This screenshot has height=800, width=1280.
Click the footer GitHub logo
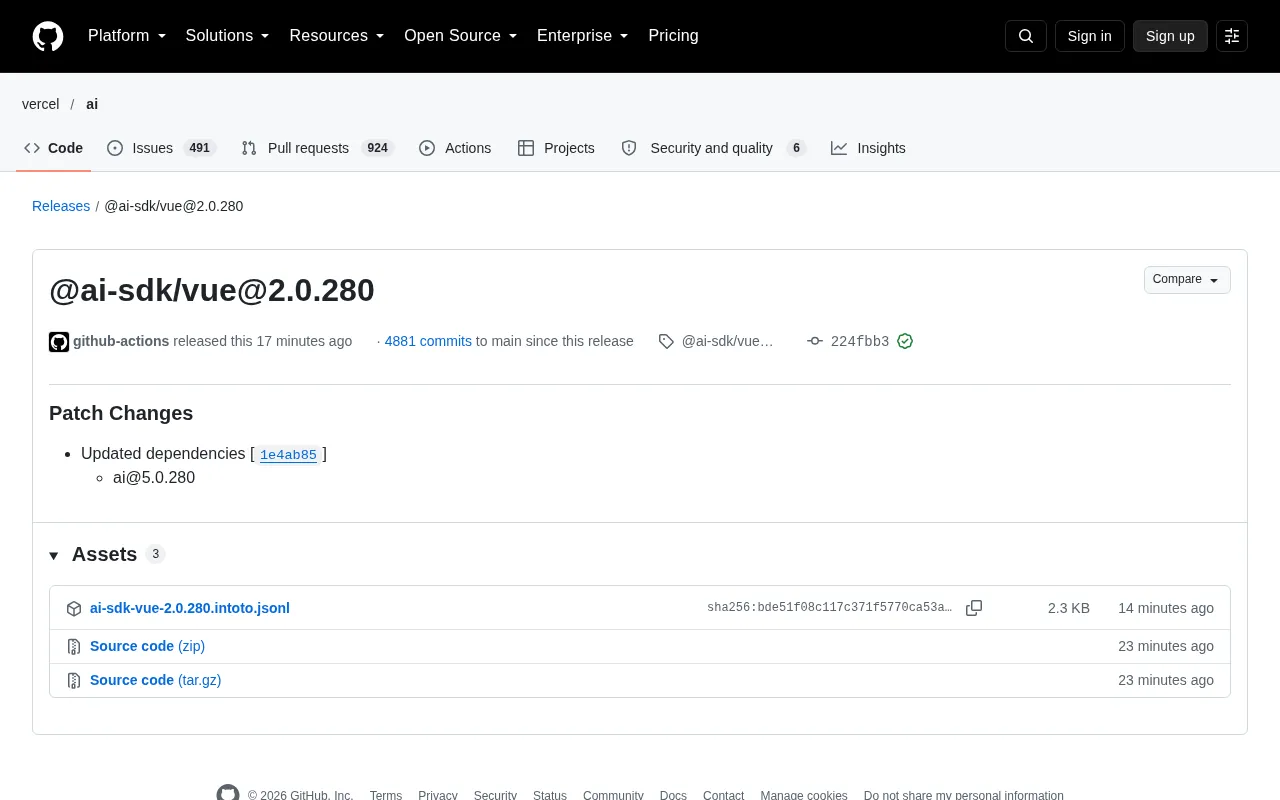(228, 795)
